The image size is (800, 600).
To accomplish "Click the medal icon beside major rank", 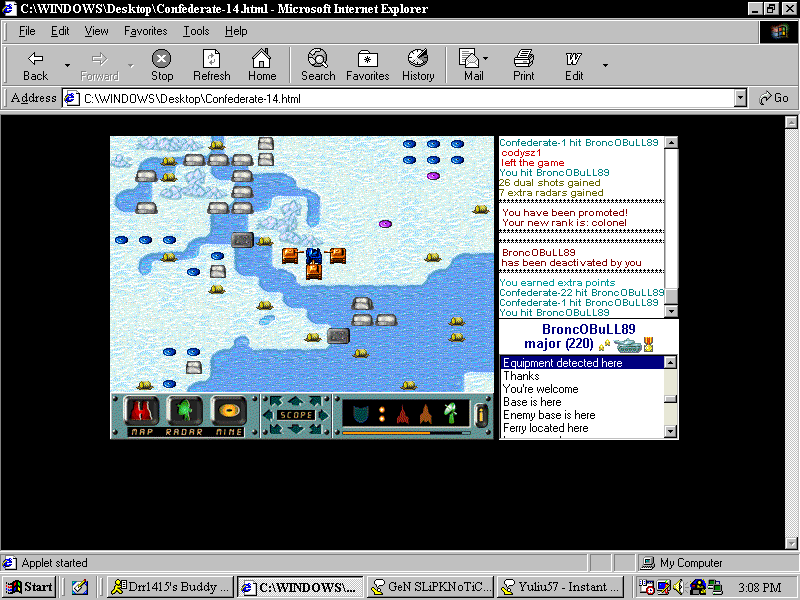I will 648,344.
